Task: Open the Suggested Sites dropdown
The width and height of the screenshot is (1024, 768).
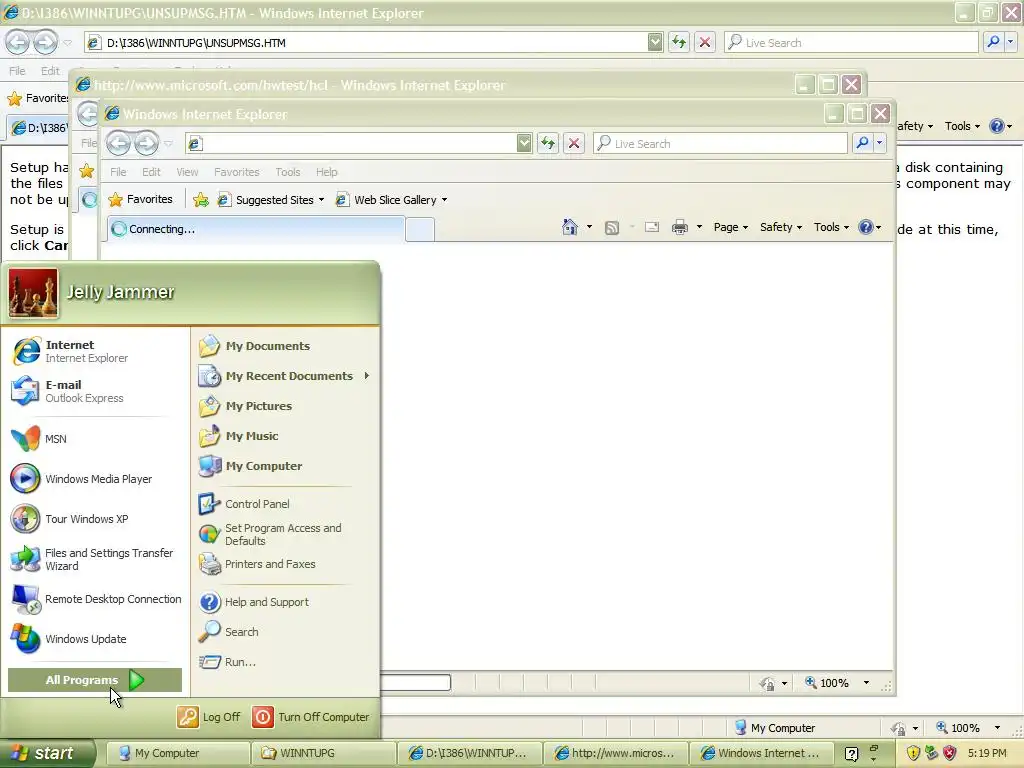Action: pos(321,200)
